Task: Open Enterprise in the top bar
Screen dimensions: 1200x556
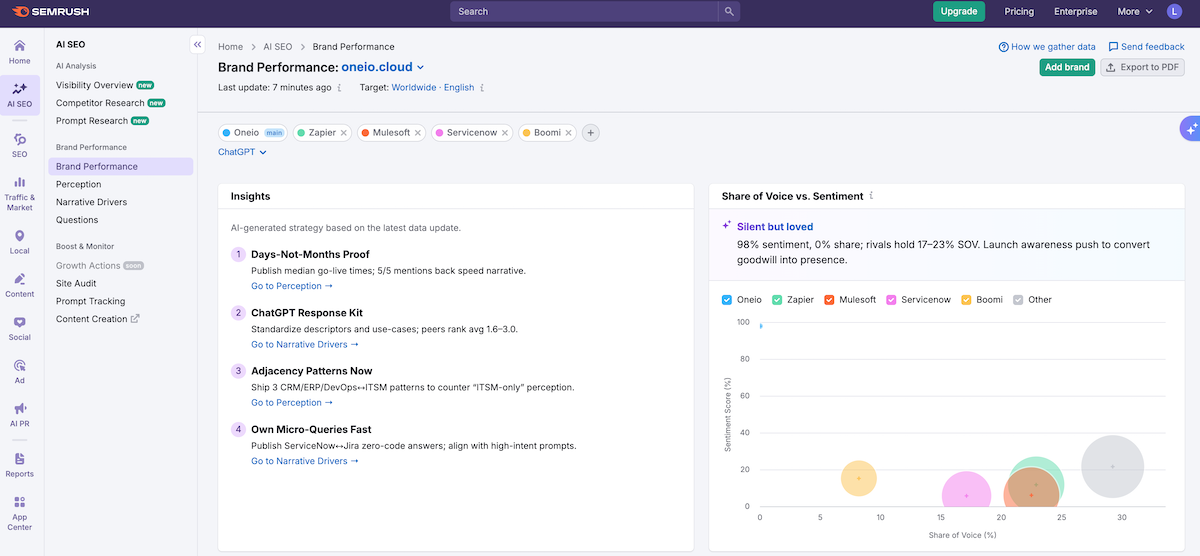Action: 1075,11
